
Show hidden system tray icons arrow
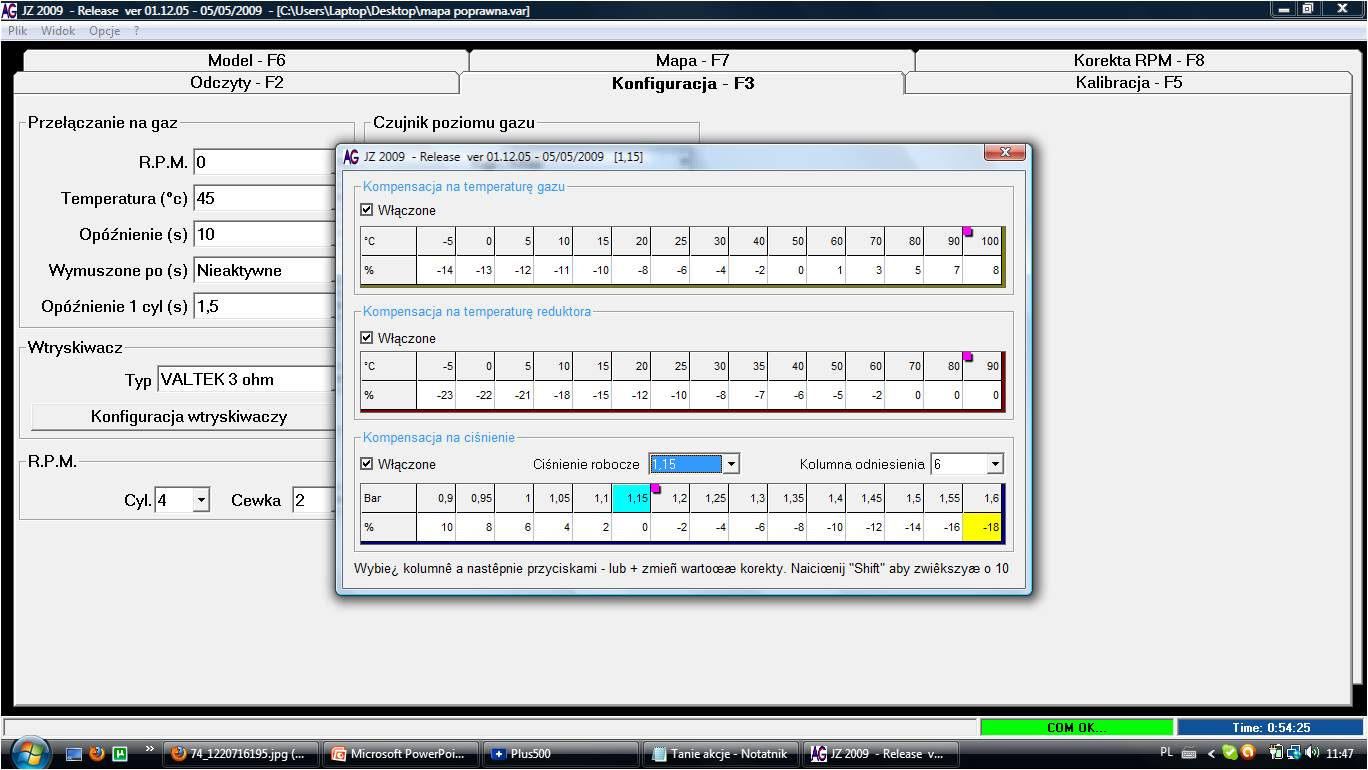(1211, 754)
